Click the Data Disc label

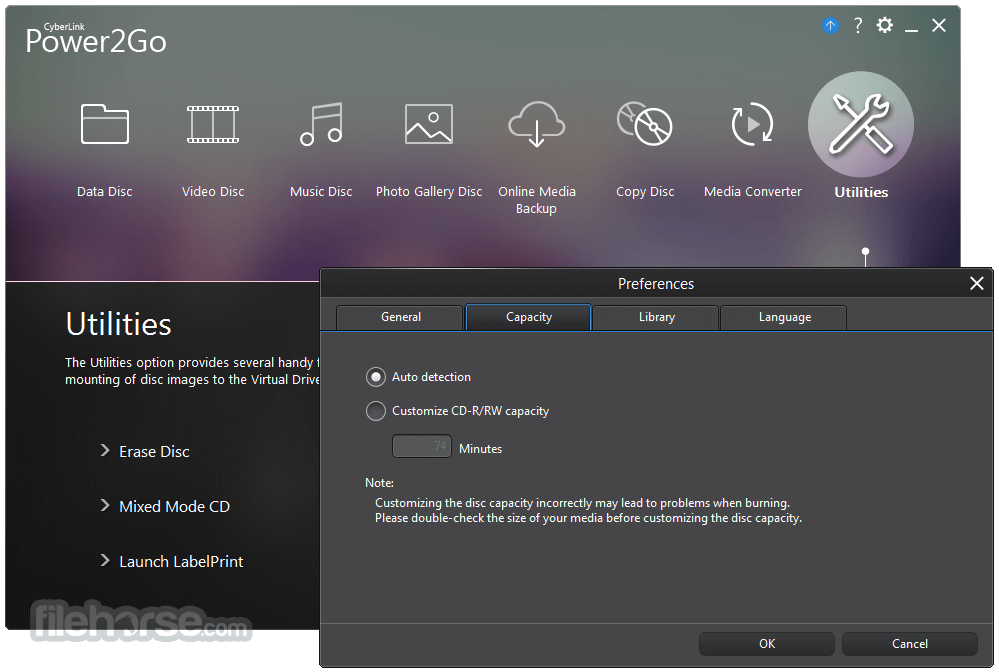click(104, 192)
